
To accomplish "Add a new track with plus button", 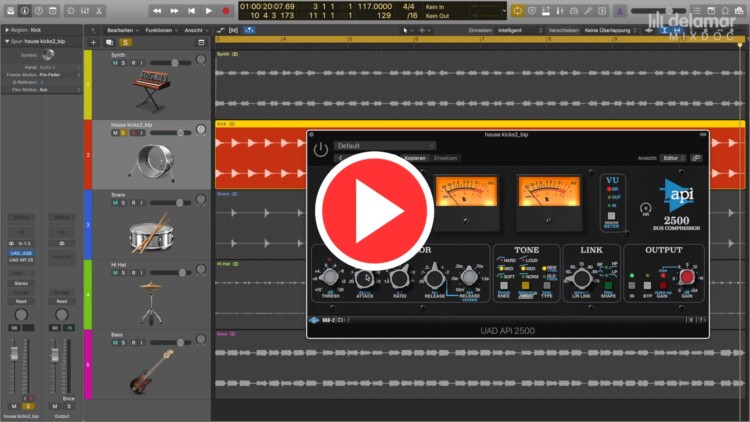I will (93, 43).
